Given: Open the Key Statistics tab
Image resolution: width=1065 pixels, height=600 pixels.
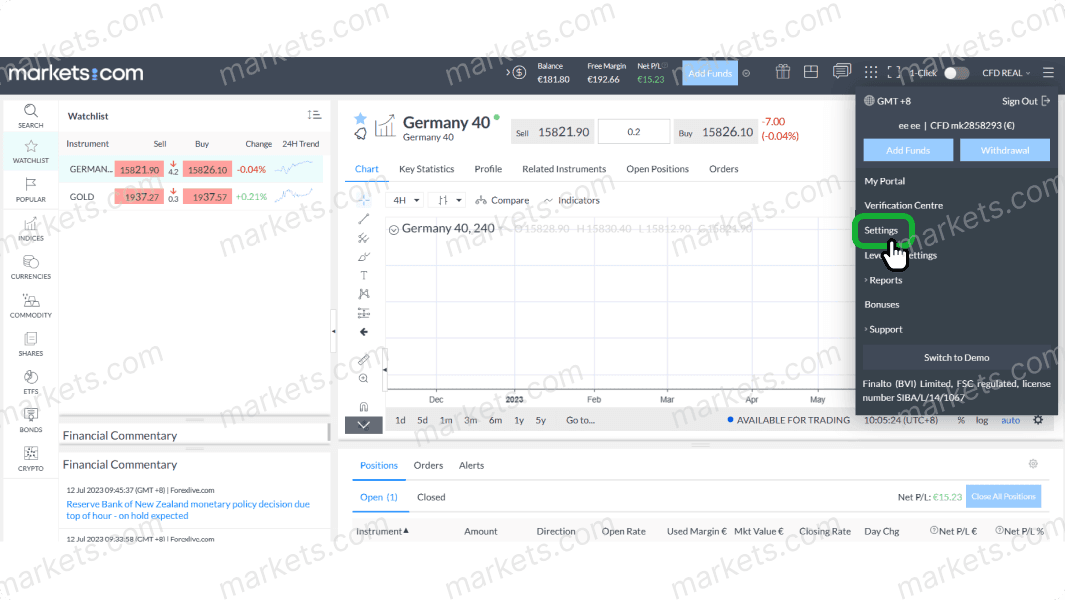Looking at the screenshot, I should pyautogui.click(x=427, y=169).
